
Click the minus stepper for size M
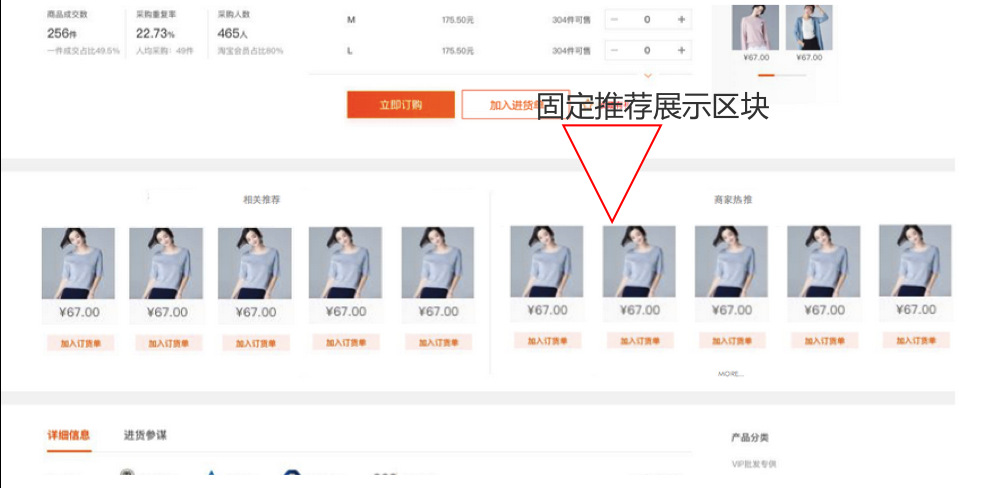(614, 20)
